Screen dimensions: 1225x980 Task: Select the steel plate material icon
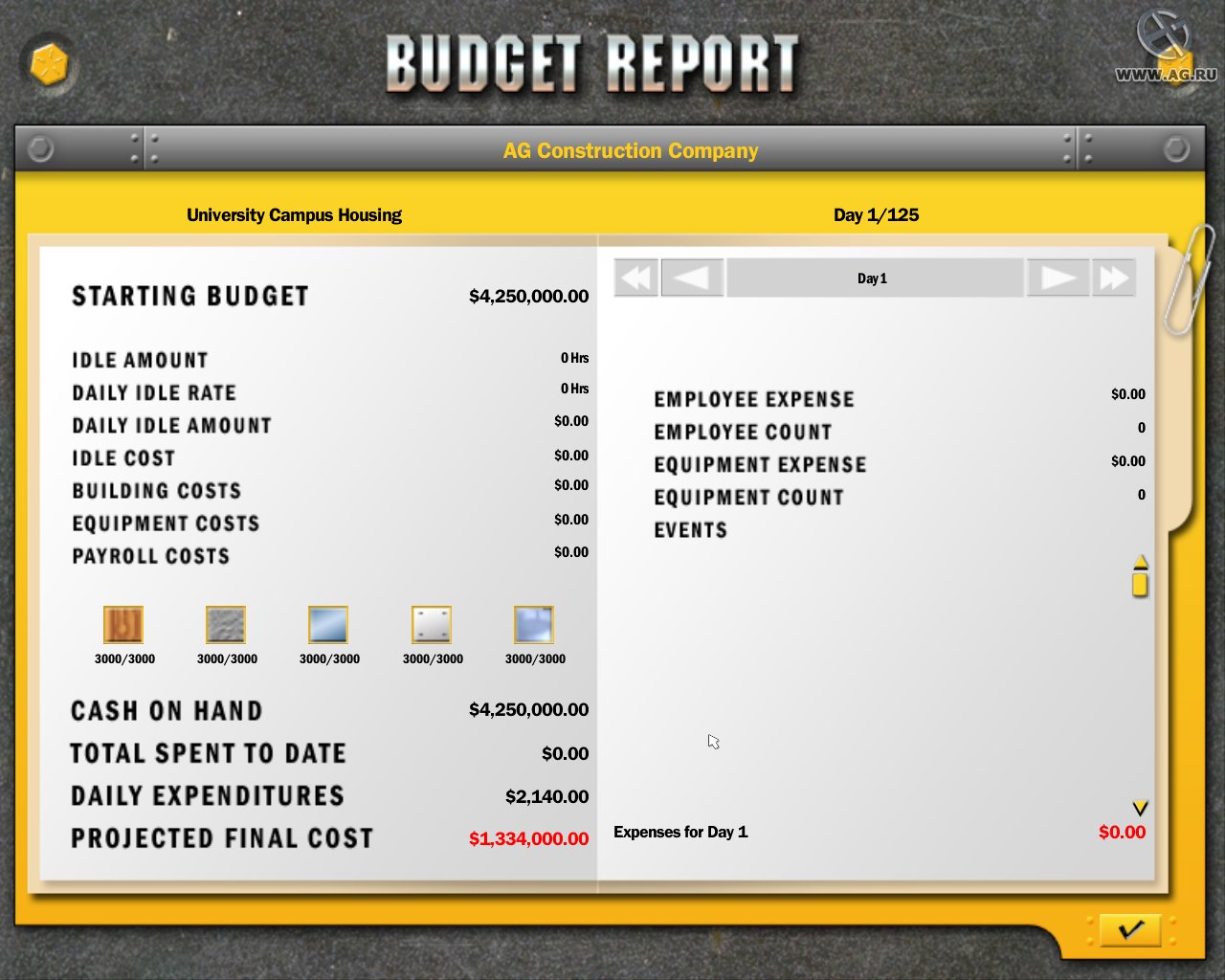pos(432,625)
